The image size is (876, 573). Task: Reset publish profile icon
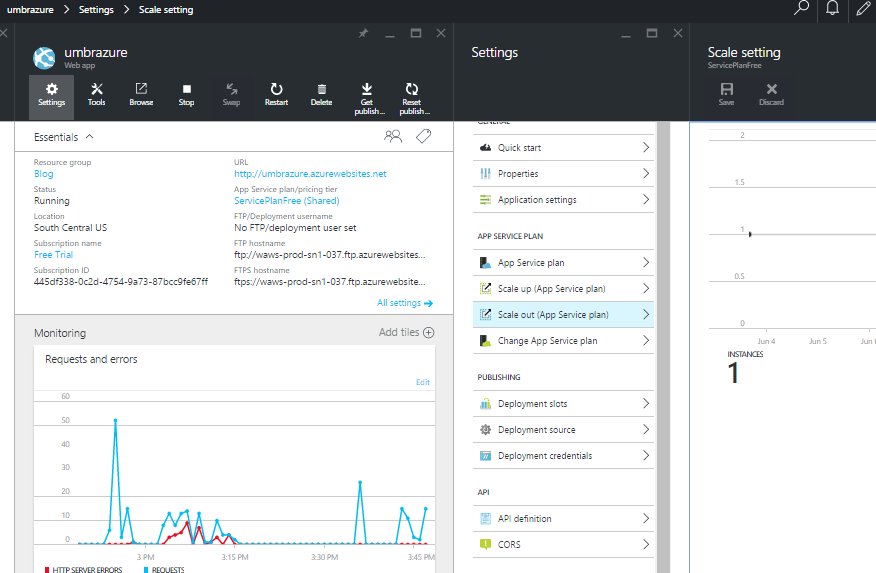coord(412,89)
